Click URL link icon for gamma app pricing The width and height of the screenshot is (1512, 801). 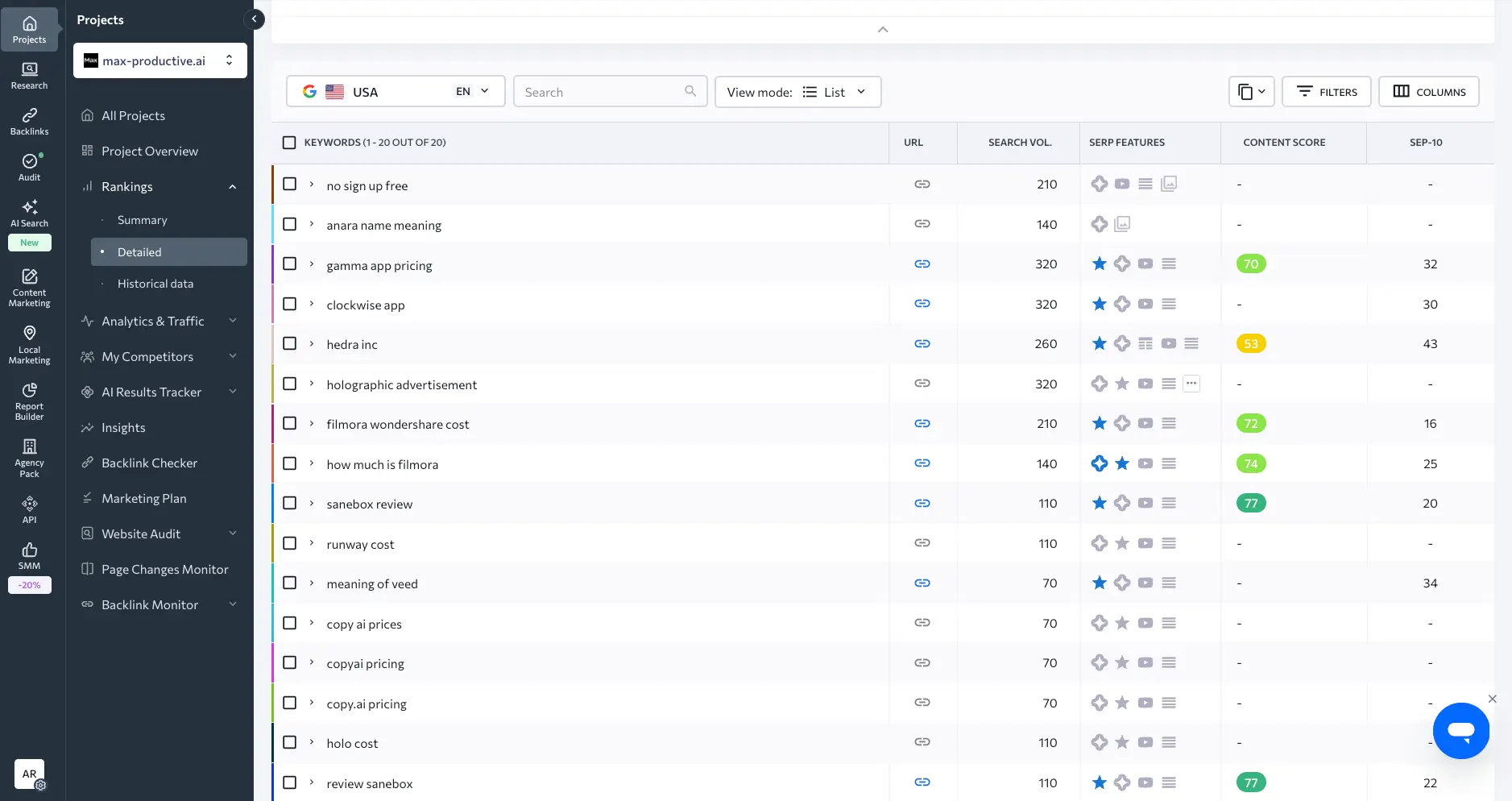(922, 264)
